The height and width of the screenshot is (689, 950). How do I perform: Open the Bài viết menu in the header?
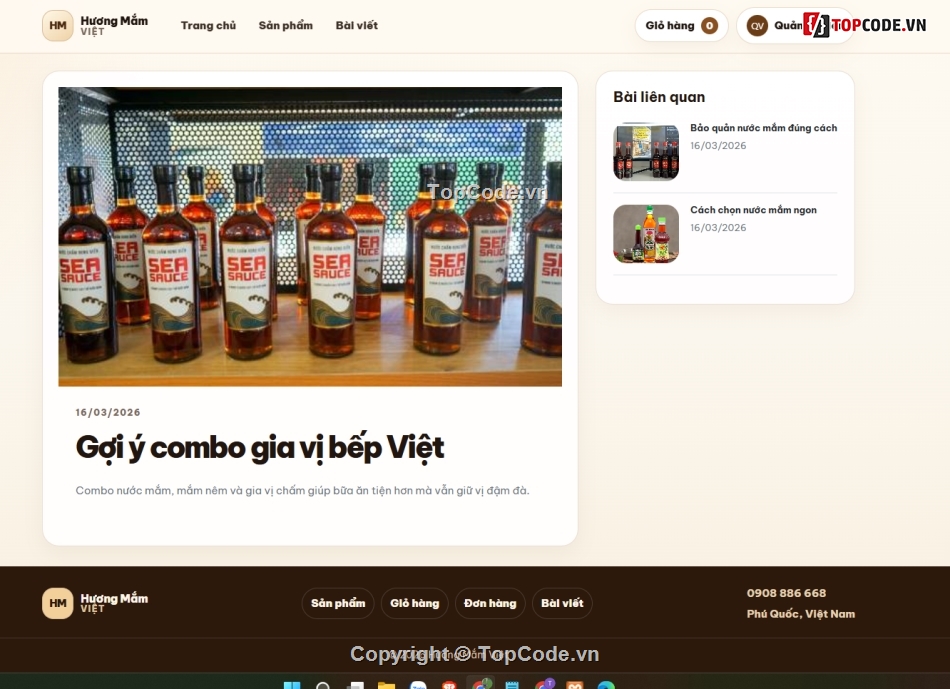click(356, 25)
